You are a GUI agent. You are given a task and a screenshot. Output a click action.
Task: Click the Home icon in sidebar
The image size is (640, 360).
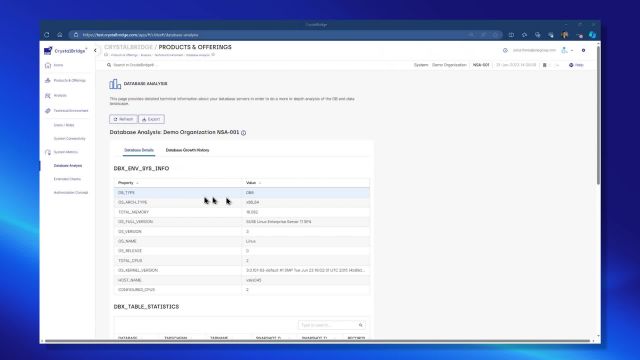click(48, 65)
